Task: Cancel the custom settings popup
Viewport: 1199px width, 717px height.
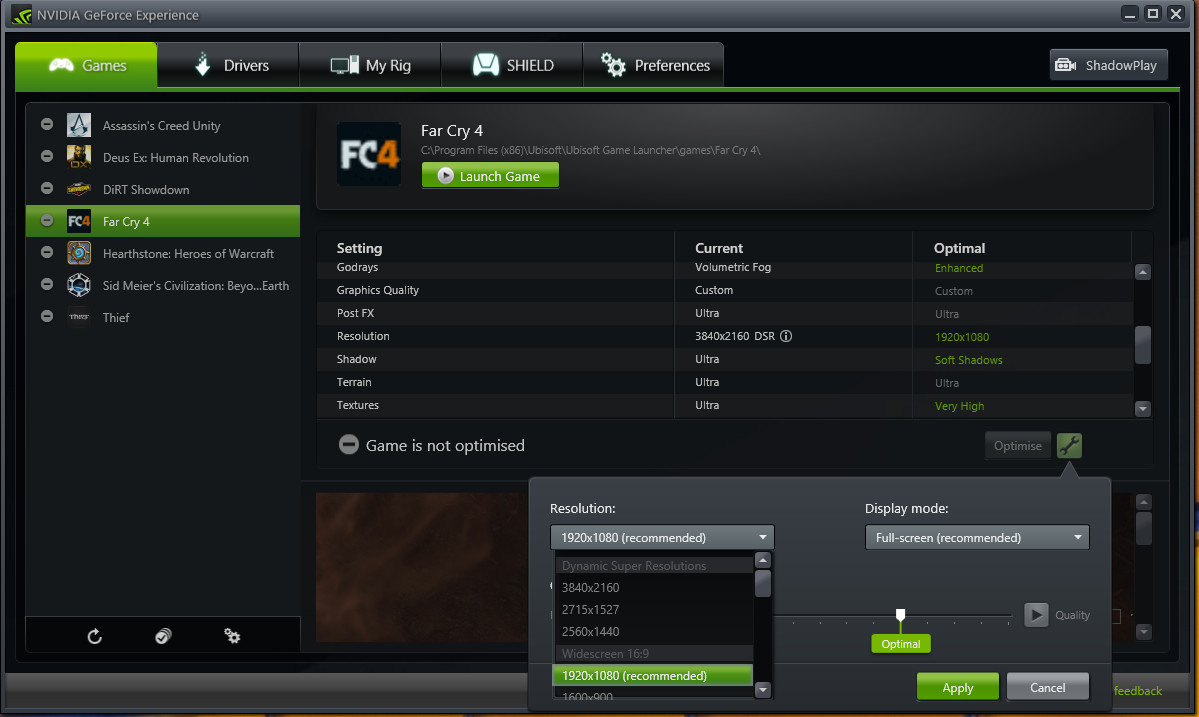Action: pos(1048,687)
